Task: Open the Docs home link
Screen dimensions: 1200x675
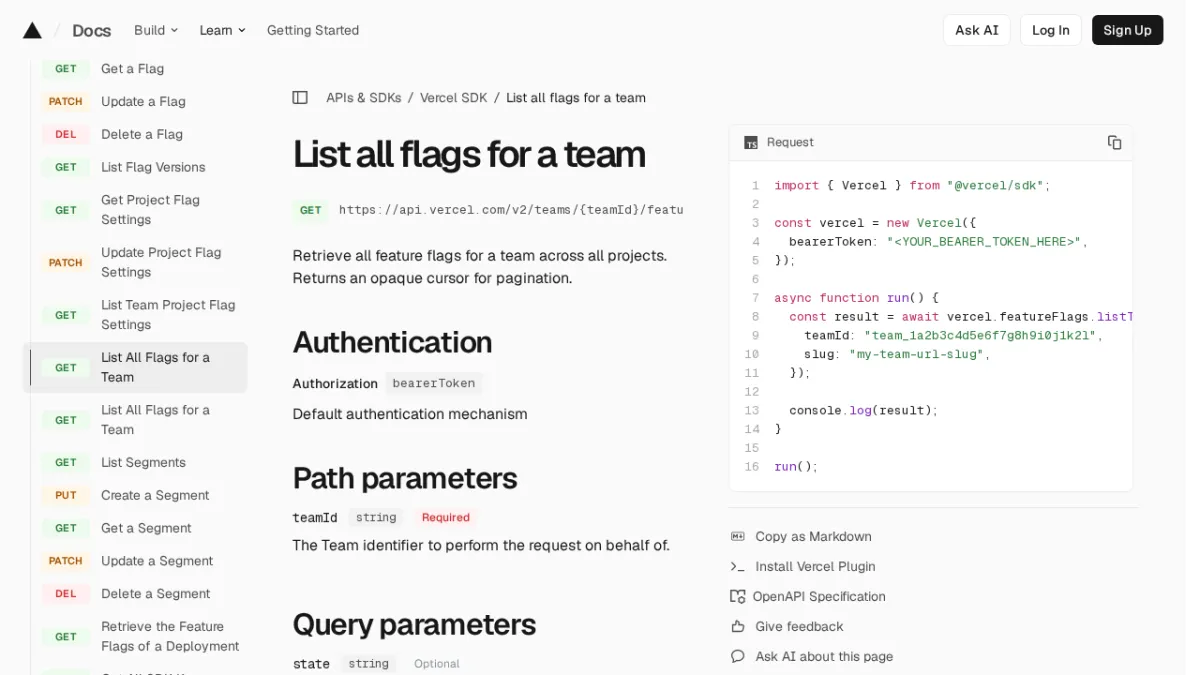Action: (x=91, y=30)
